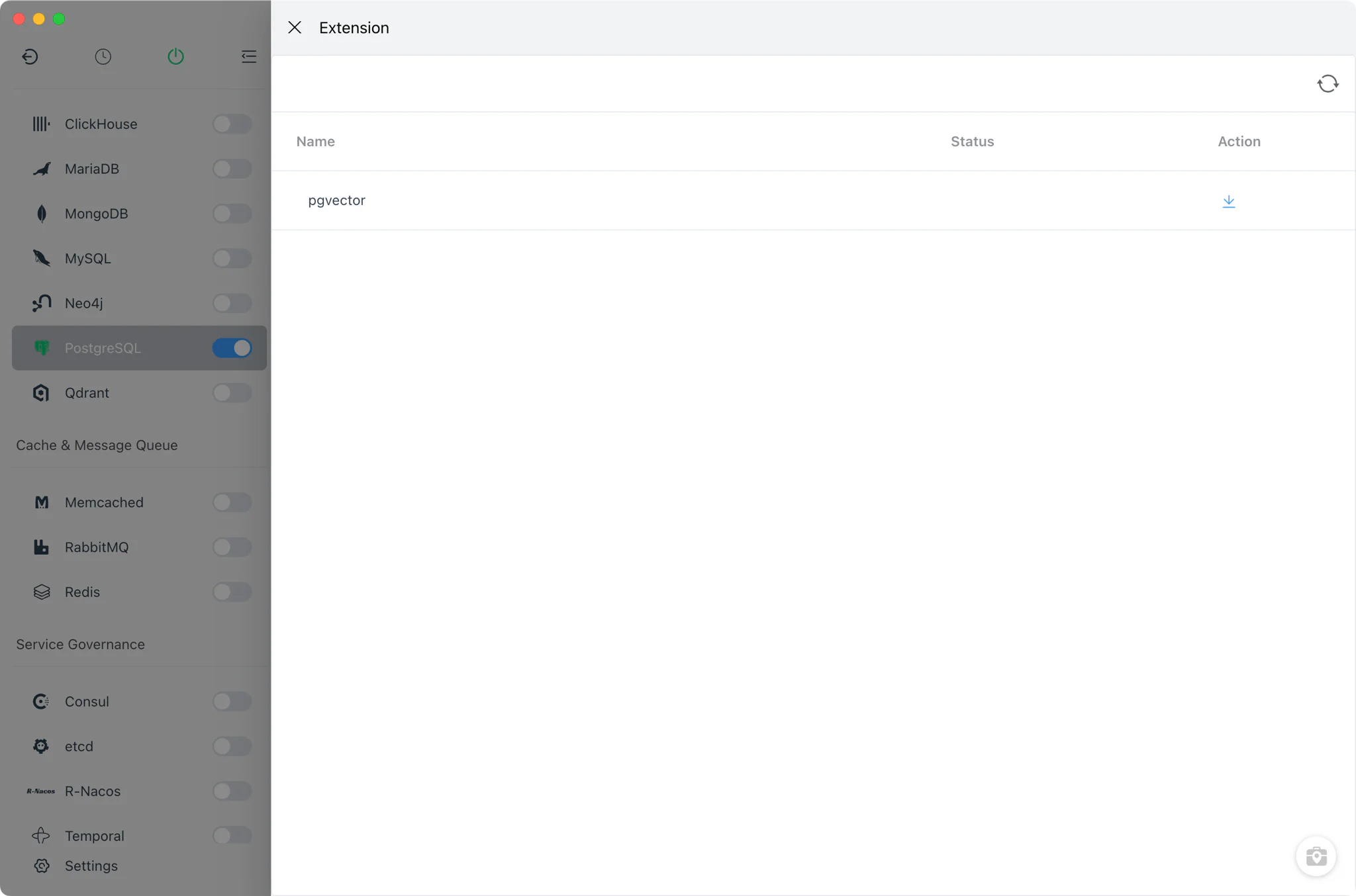Click the camera screenshot floating button
Image resolution: width=1356 pixels, height=896 pixels.
(x=1316, y=856)
